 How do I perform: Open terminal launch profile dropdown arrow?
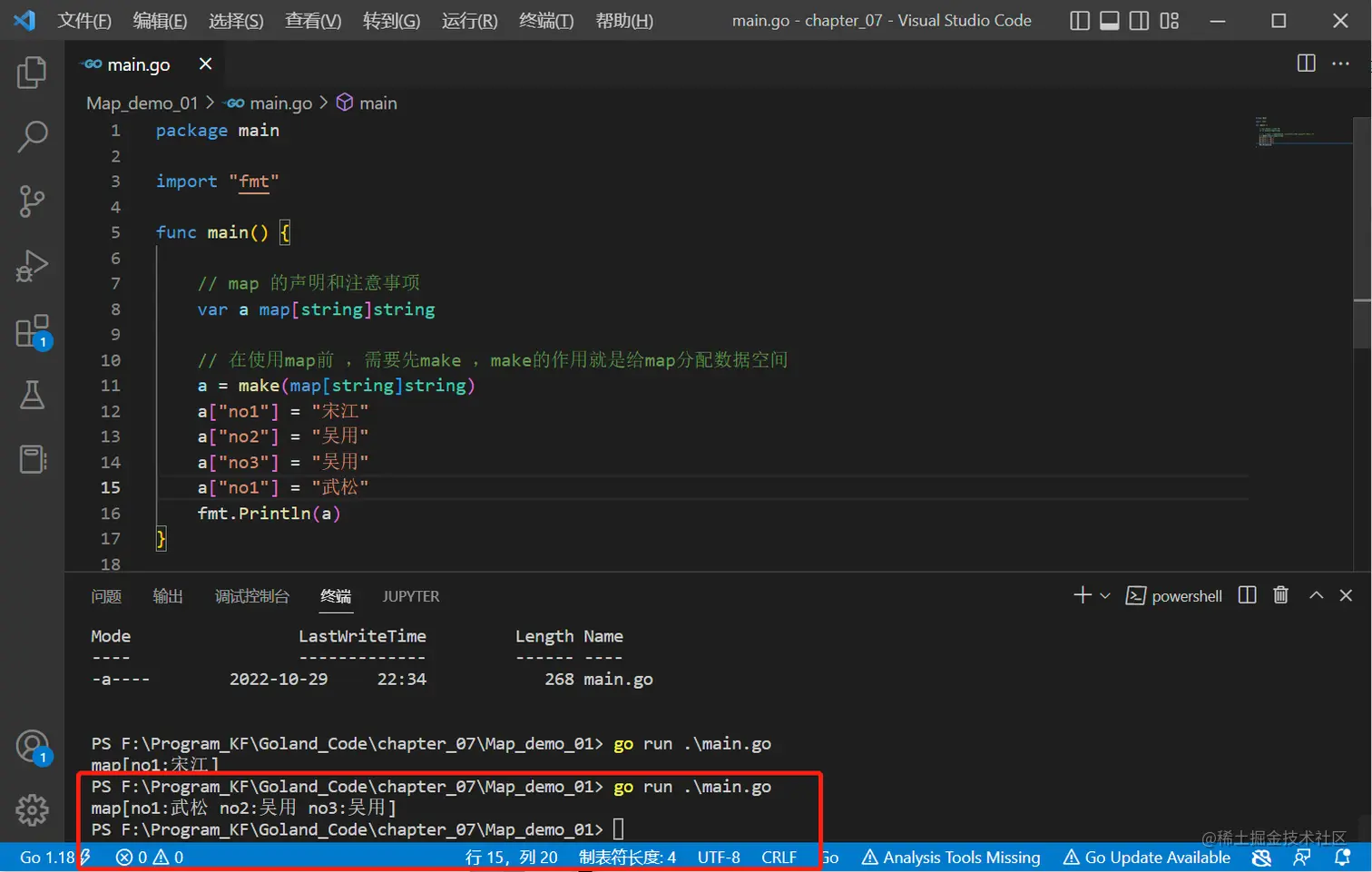point(1104,596)
